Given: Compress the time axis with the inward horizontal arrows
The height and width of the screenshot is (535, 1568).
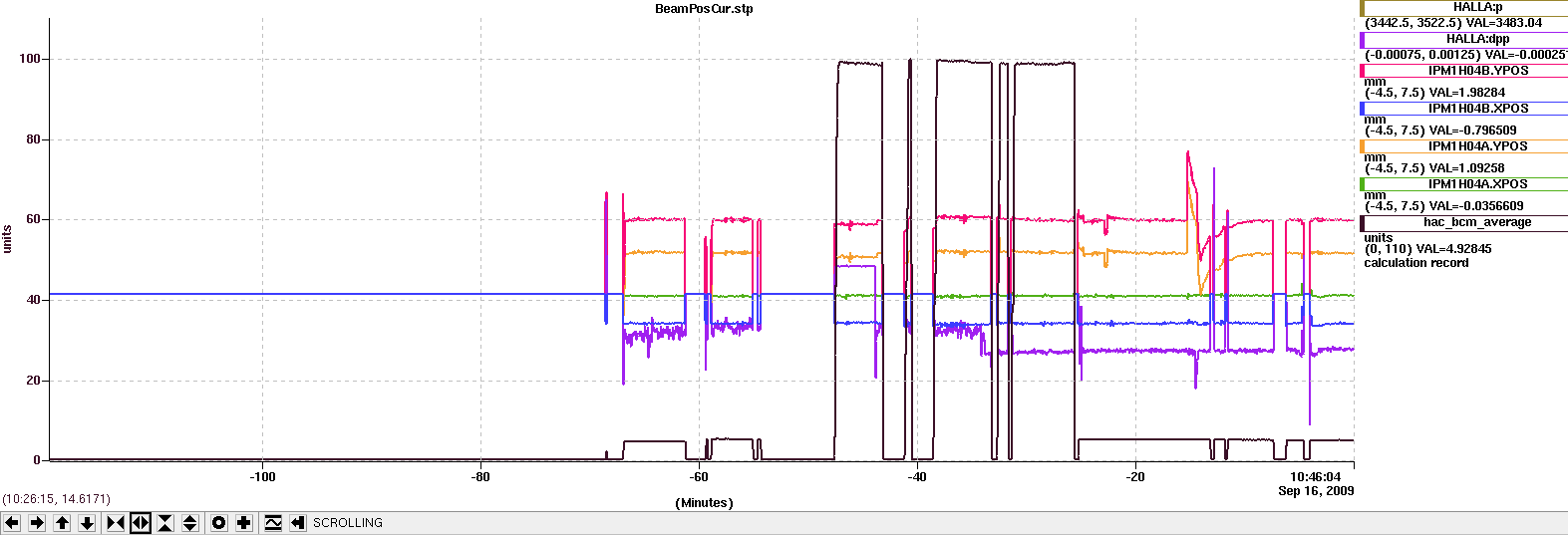Looking at the screenshot, I should pos(116,523).
